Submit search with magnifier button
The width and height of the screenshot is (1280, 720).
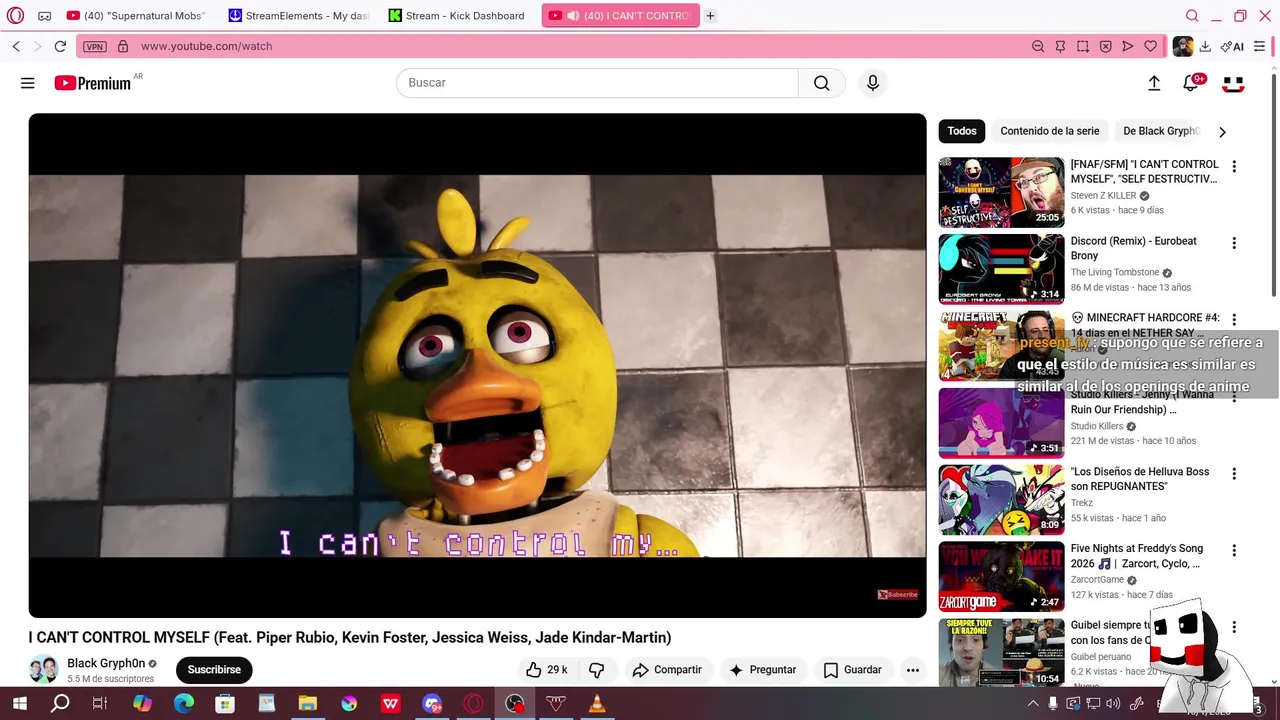coord(822,83)
